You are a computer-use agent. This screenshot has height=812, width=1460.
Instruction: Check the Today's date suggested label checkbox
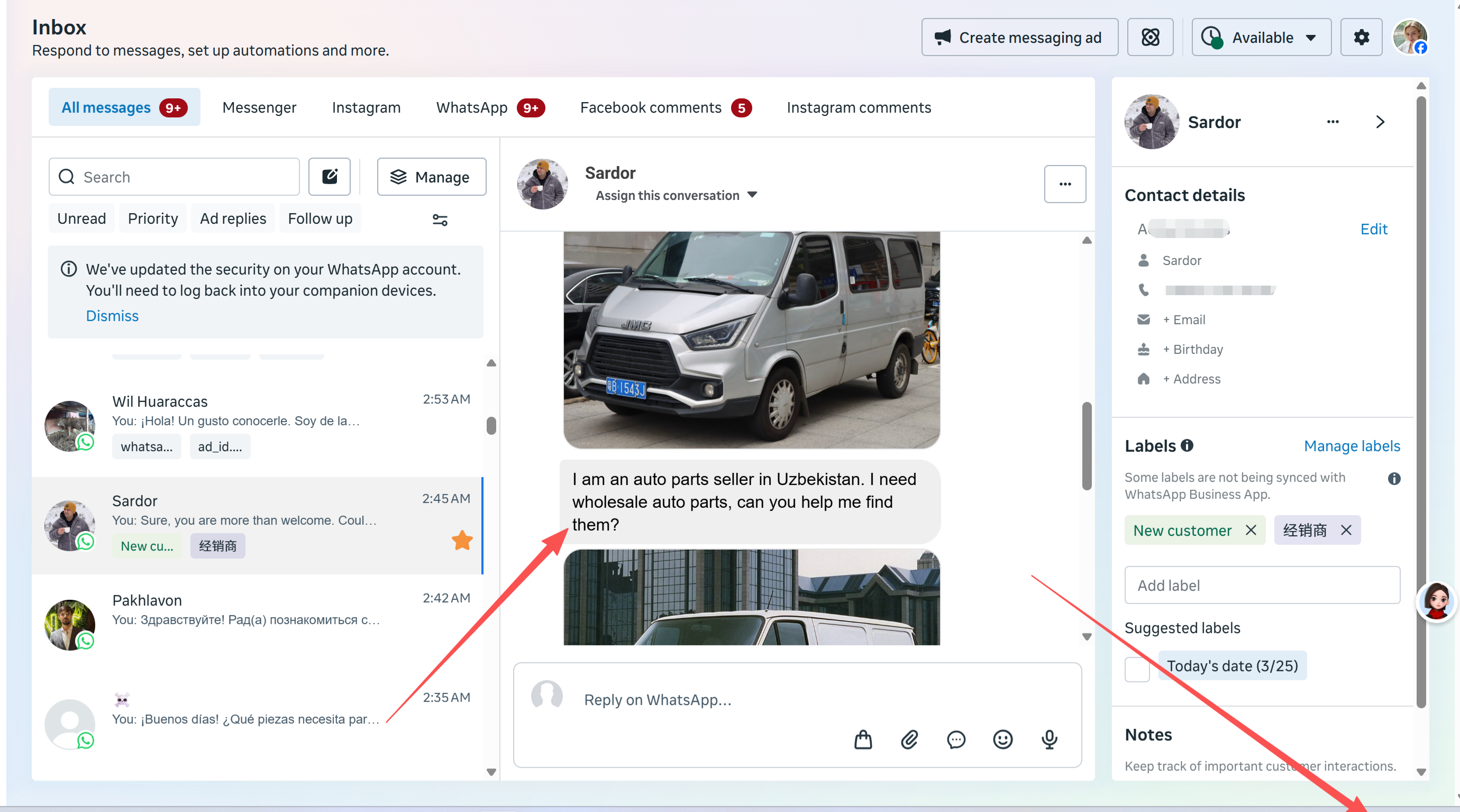(x=1136, y=669)
